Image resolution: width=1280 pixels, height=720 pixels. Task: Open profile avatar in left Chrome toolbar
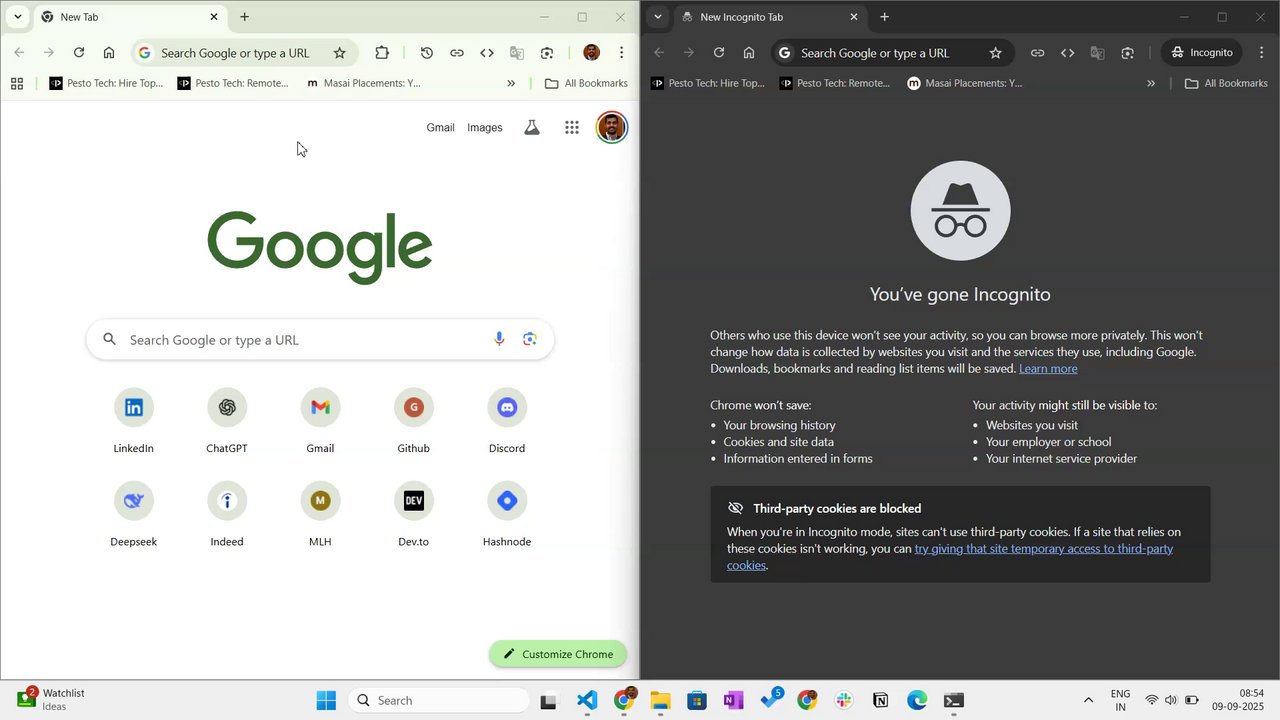[591, 53]
